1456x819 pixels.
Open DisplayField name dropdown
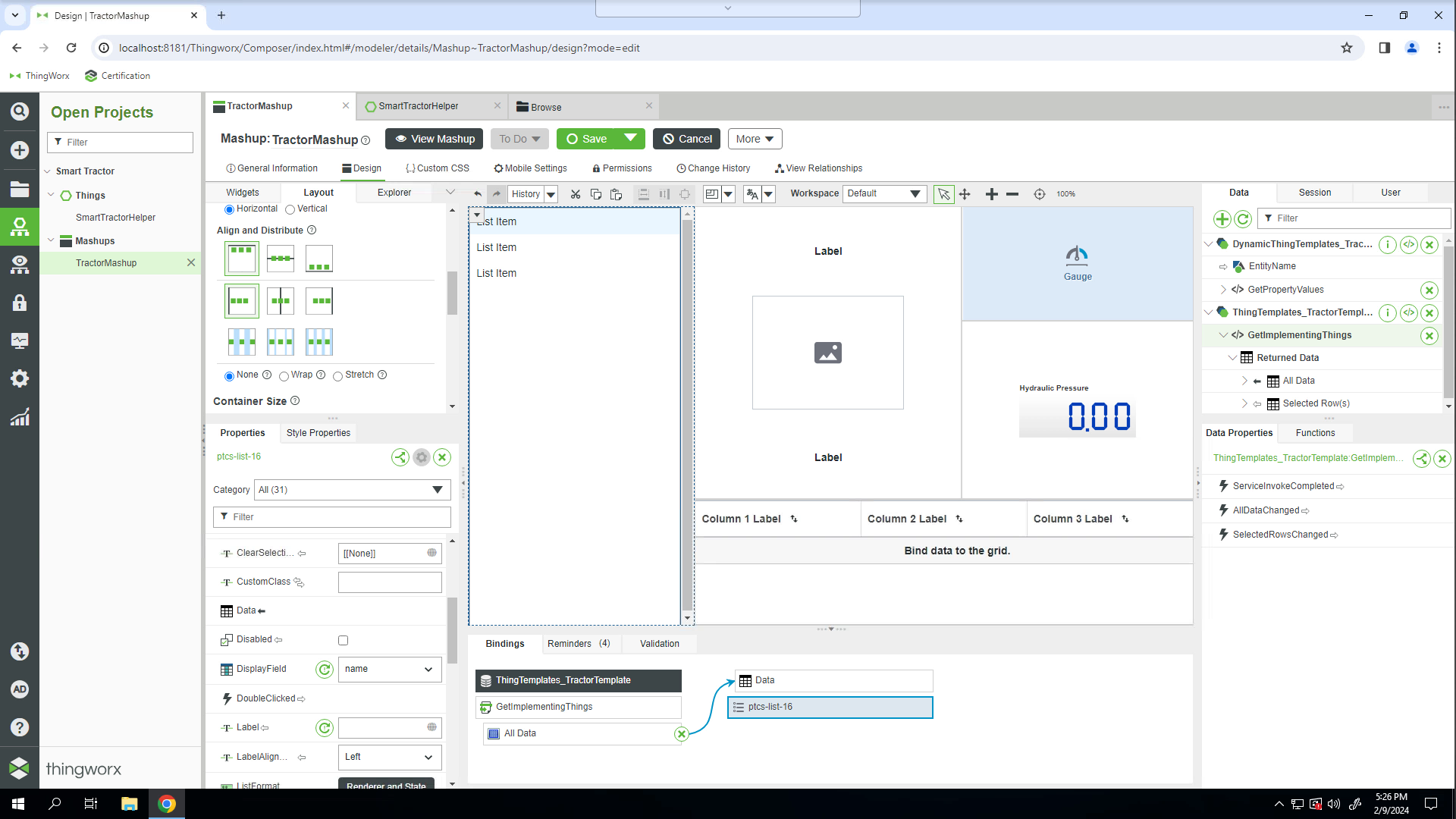[390, 670]
